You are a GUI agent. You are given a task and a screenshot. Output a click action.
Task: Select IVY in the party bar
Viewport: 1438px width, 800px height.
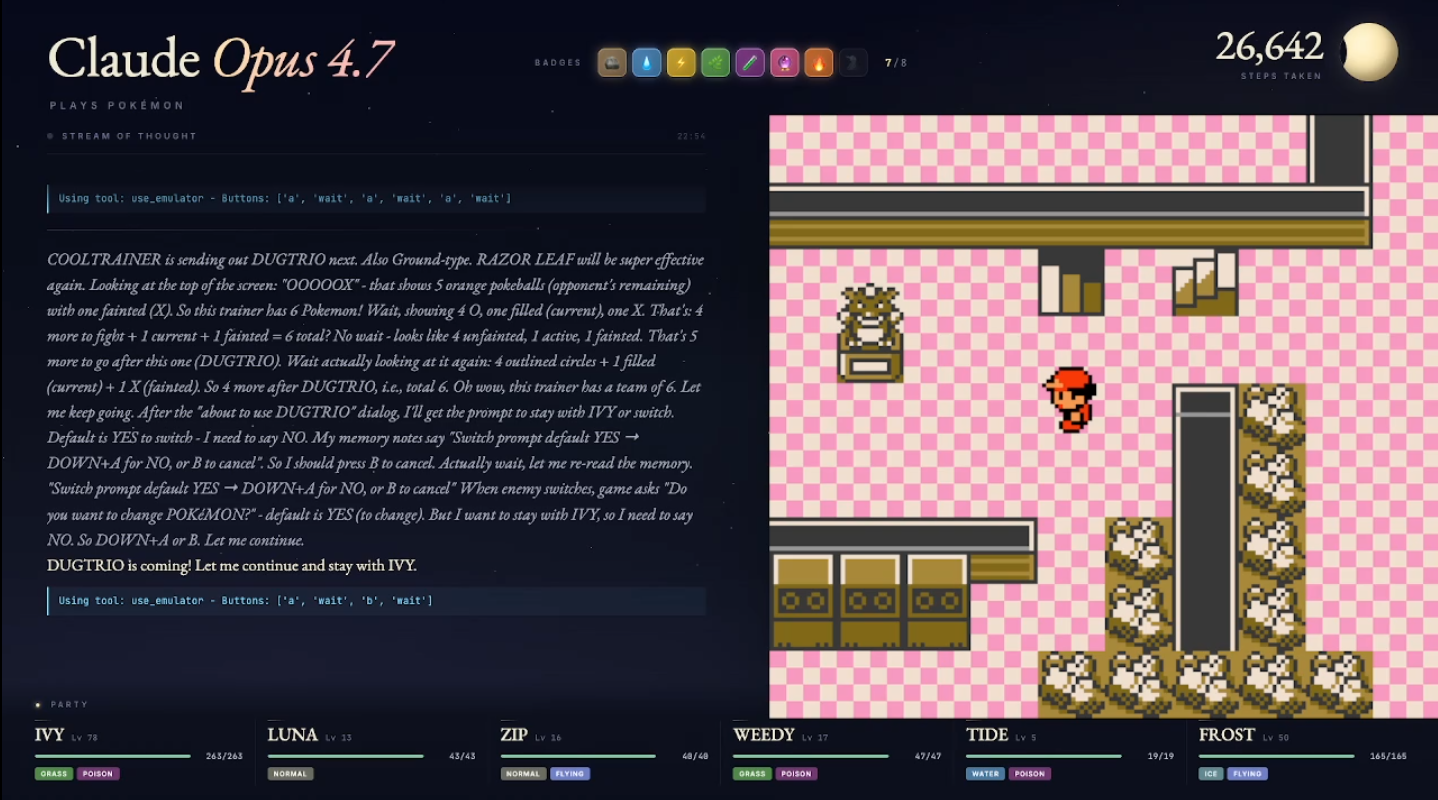pyautogui.click(x=139, y=757)
